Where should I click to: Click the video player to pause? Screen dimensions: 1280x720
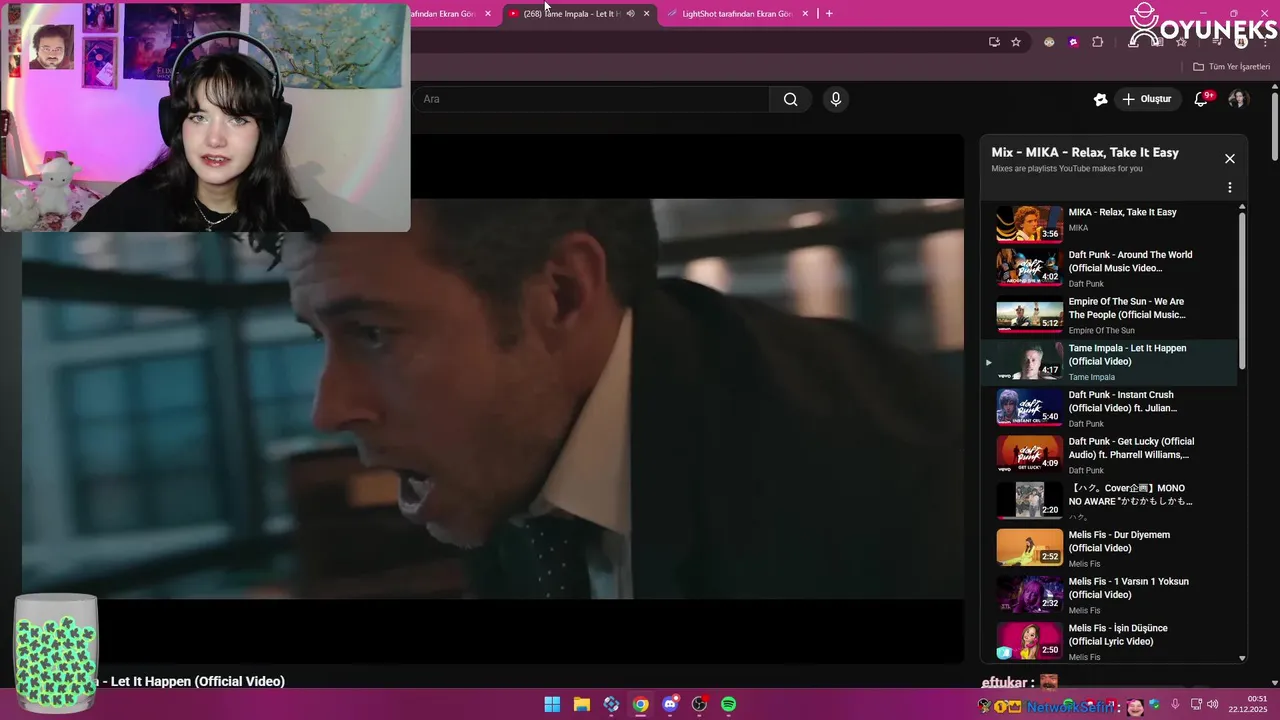click(493, 399)
